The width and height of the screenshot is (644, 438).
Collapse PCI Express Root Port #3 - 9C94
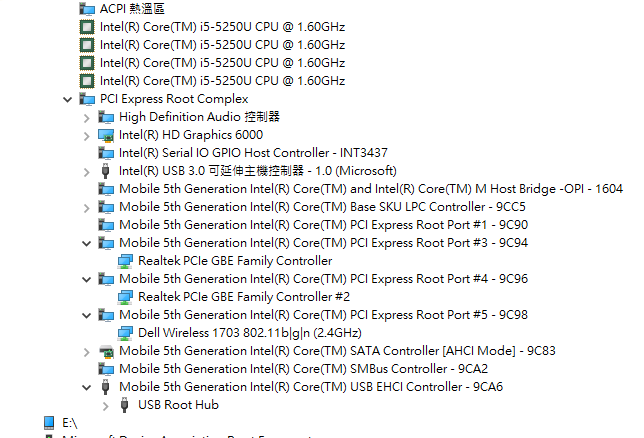point(87,243)
